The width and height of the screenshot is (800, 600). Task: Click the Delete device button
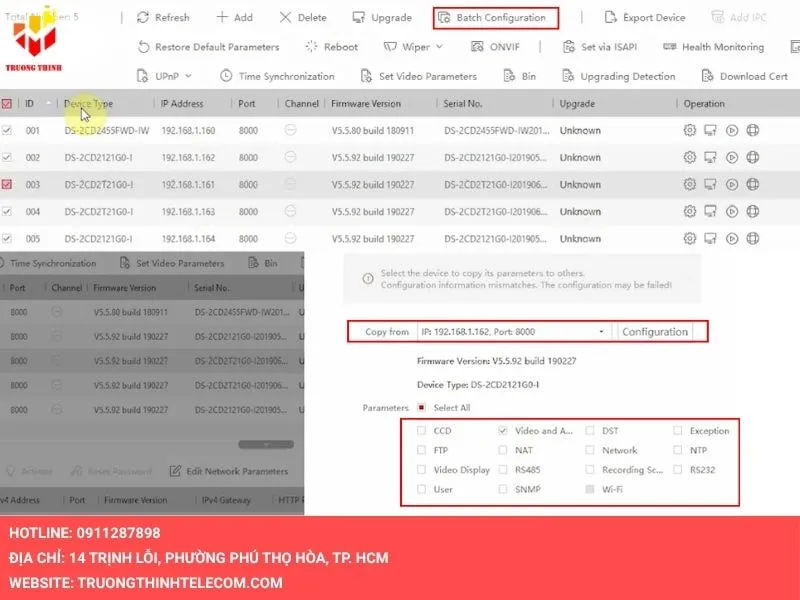click(286, 18)
